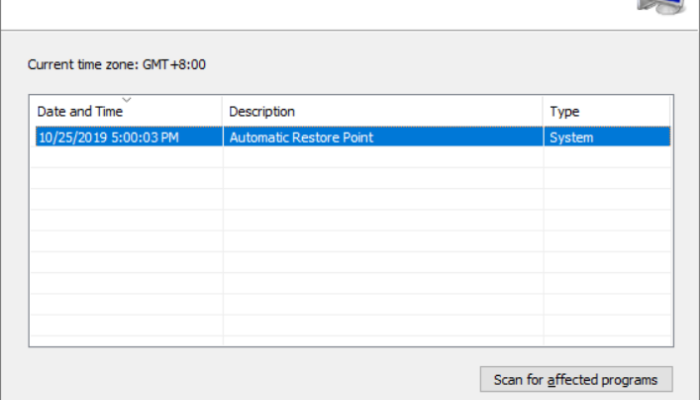
Task: Click white header area above time zone text
Action: click(312, 14)
